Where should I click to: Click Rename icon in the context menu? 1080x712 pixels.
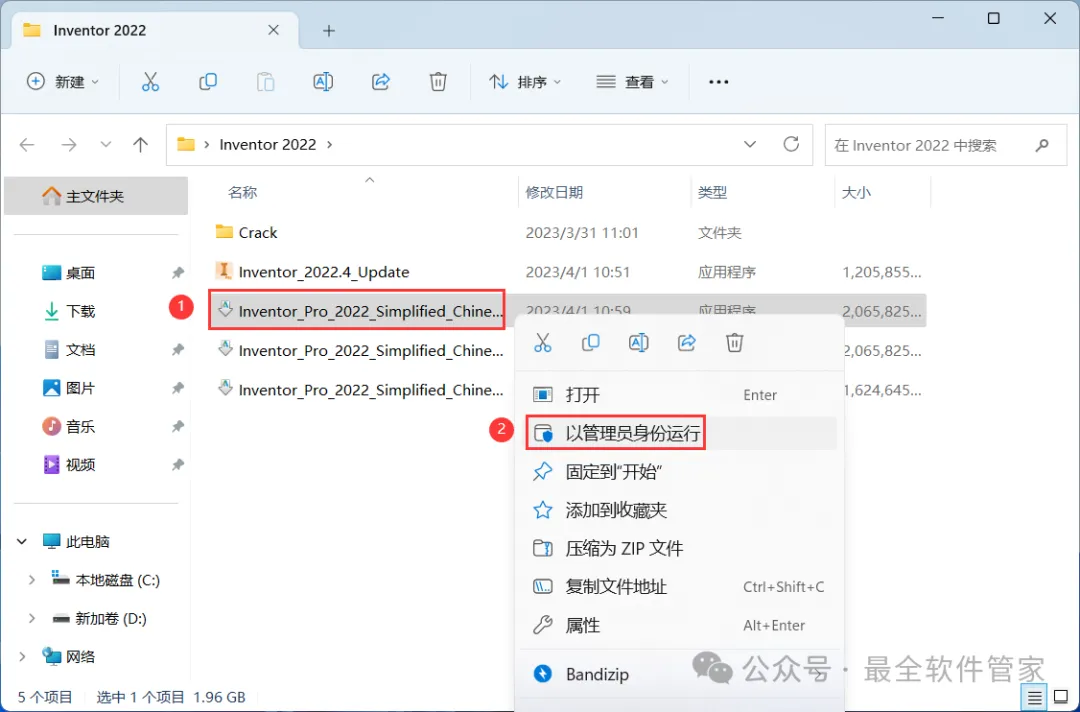click(x=638, y=342)
